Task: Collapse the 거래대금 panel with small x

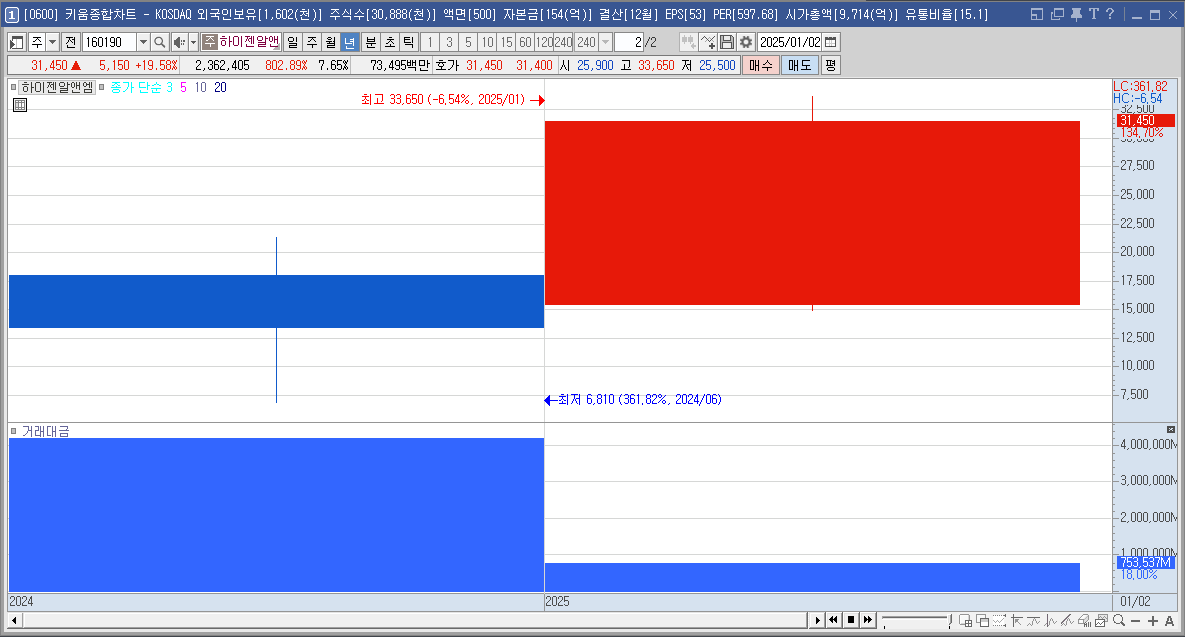Action: 1171,429
